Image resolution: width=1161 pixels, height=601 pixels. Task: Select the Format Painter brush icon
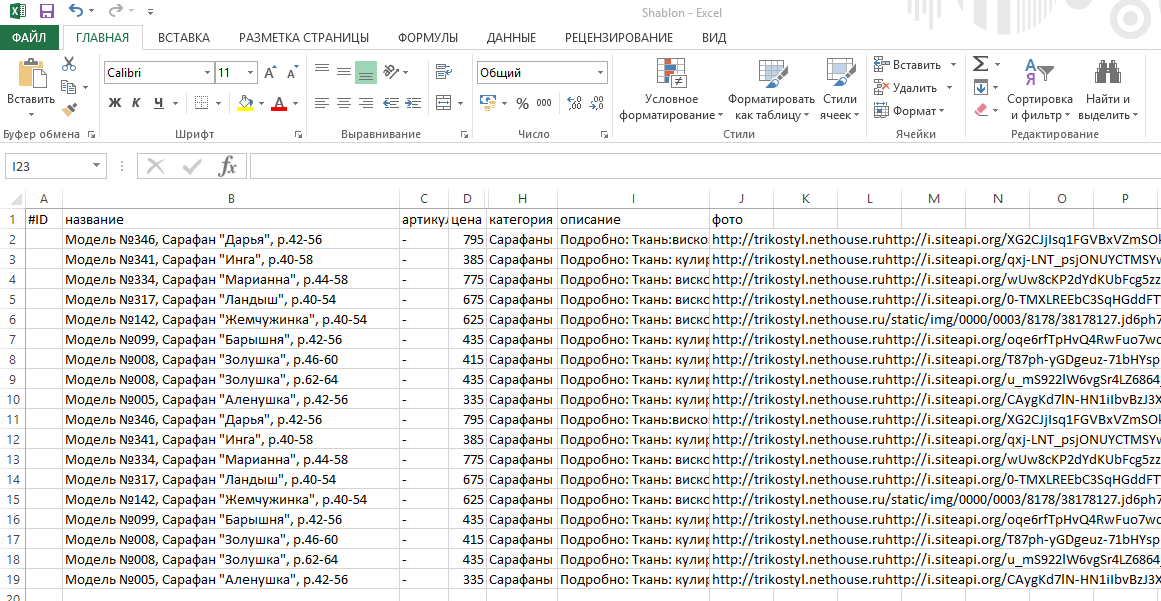pos(69,110)
